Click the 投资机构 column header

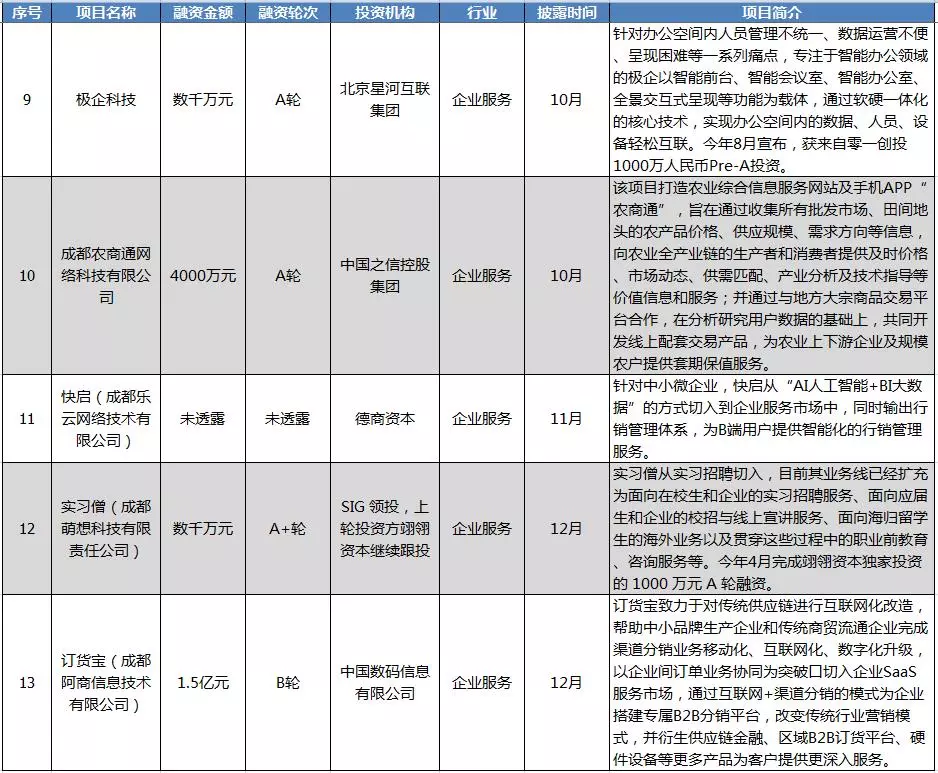click(x=384, y=13)
